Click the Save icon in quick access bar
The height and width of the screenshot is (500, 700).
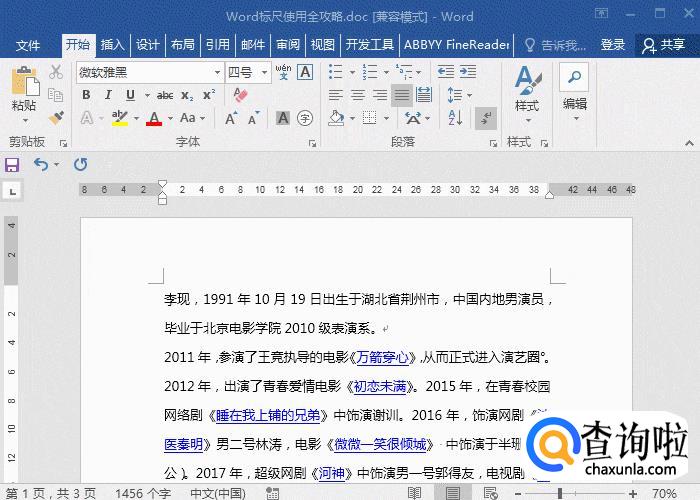coord(12,164)
